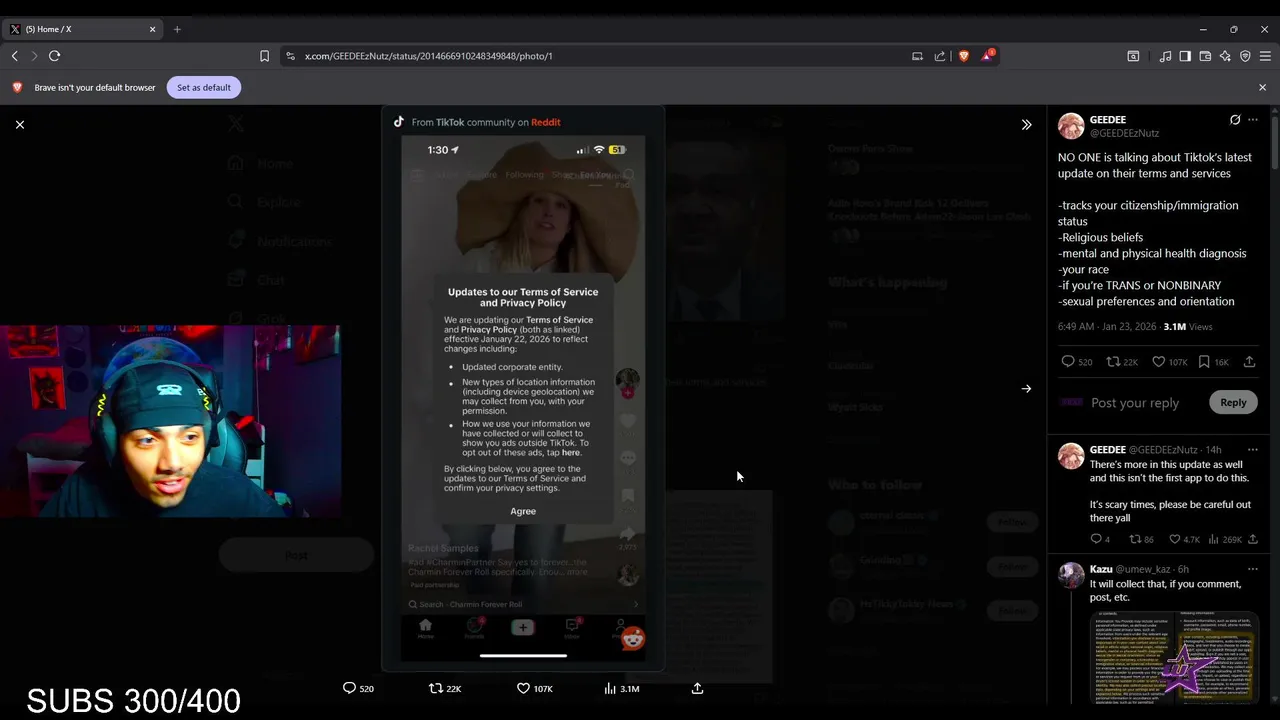Open Kazu's profile avatar
The image size is (1280, 720).
(x=1071, y=575)
